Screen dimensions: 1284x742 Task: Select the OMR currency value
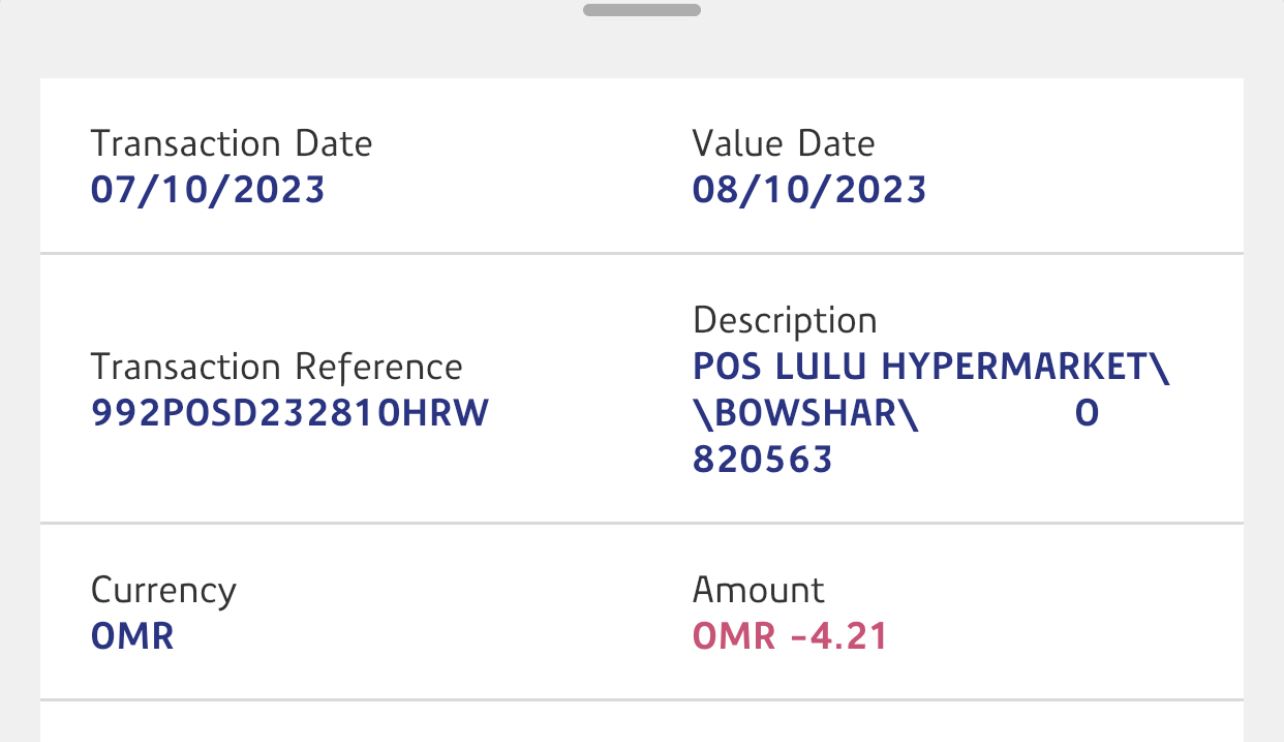[132, 636]
